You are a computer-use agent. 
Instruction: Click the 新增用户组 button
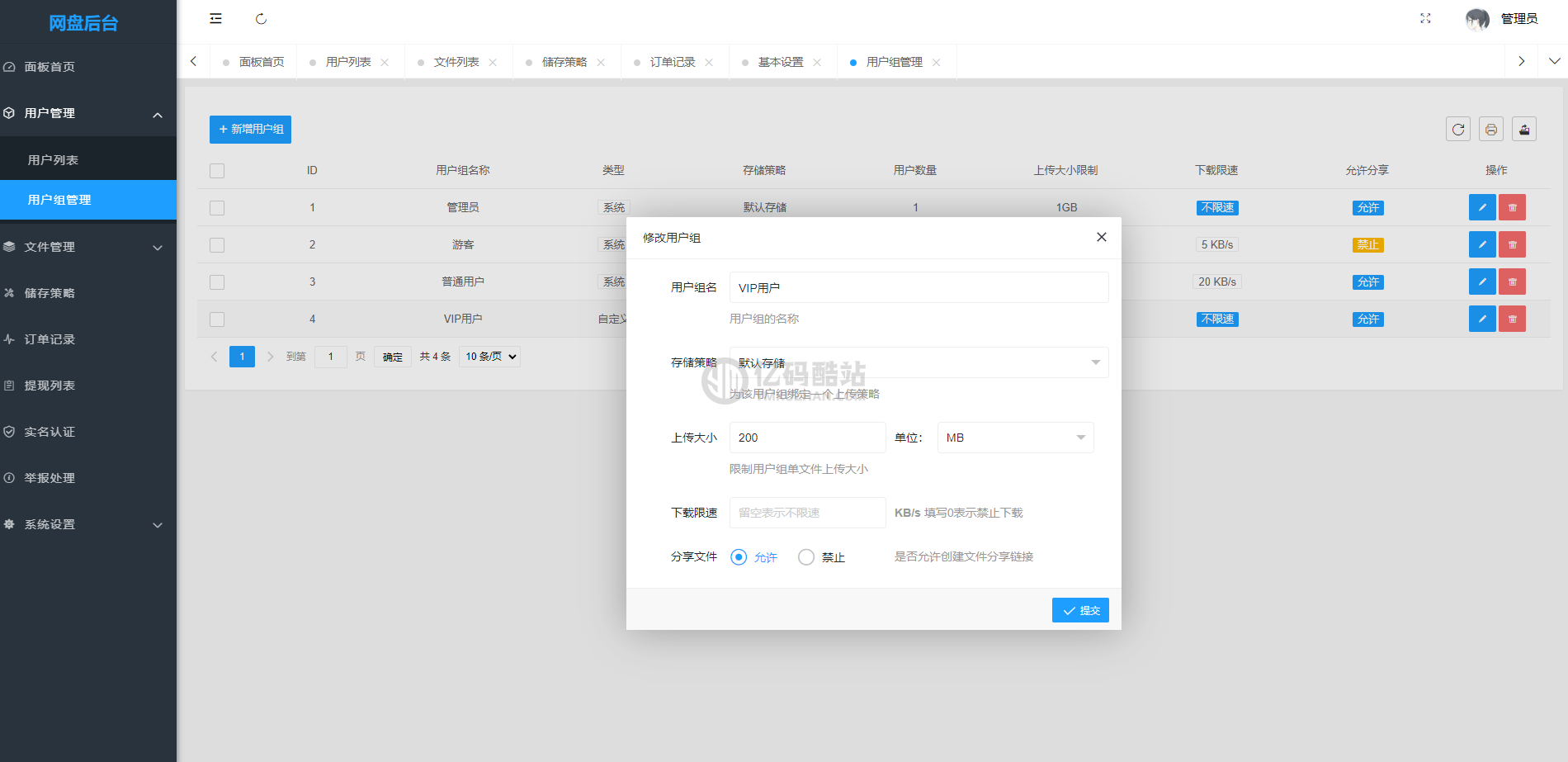coord(250,130)
